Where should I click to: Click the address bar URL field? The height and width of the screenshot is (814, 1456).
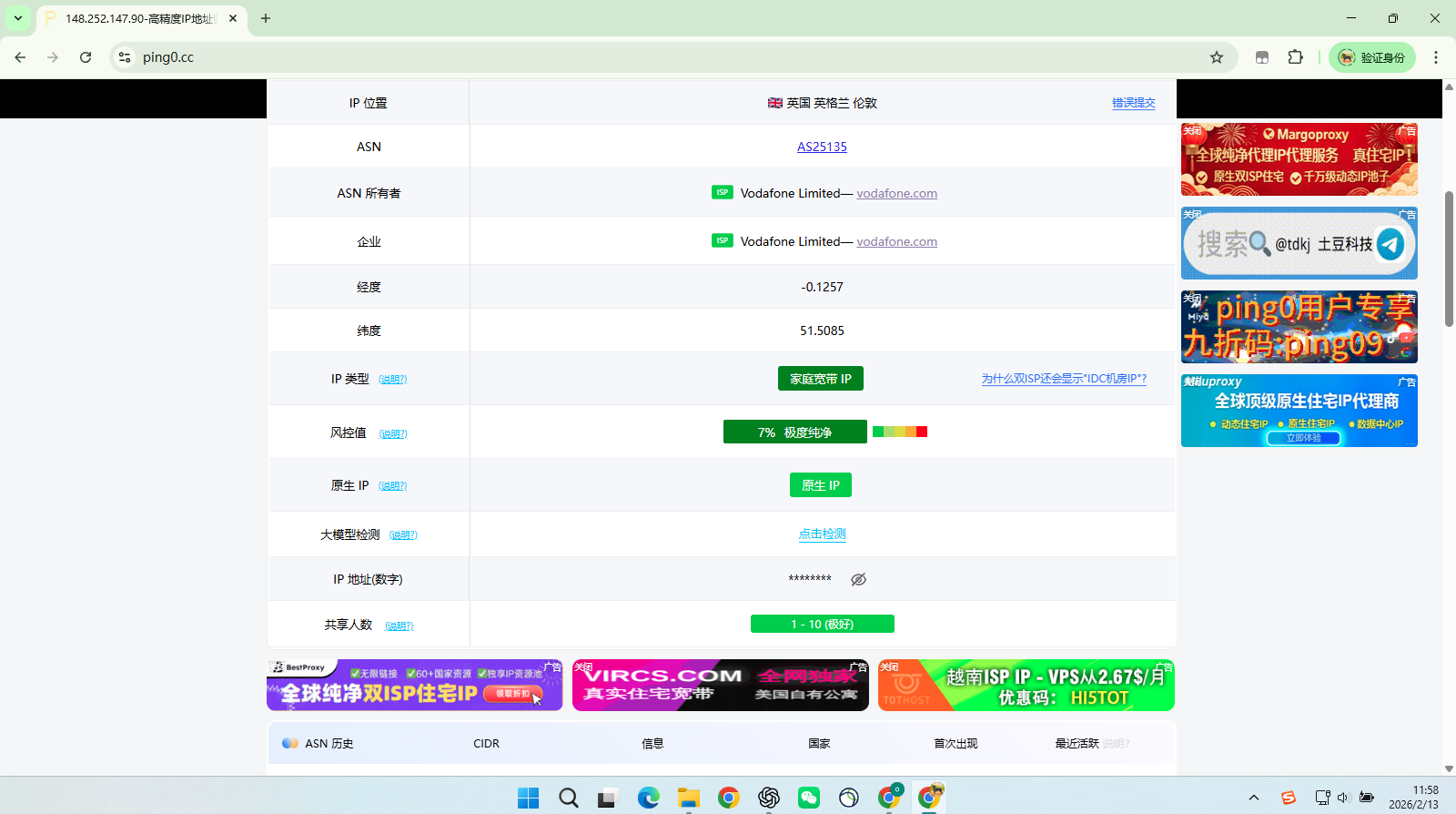click(637, 57)
